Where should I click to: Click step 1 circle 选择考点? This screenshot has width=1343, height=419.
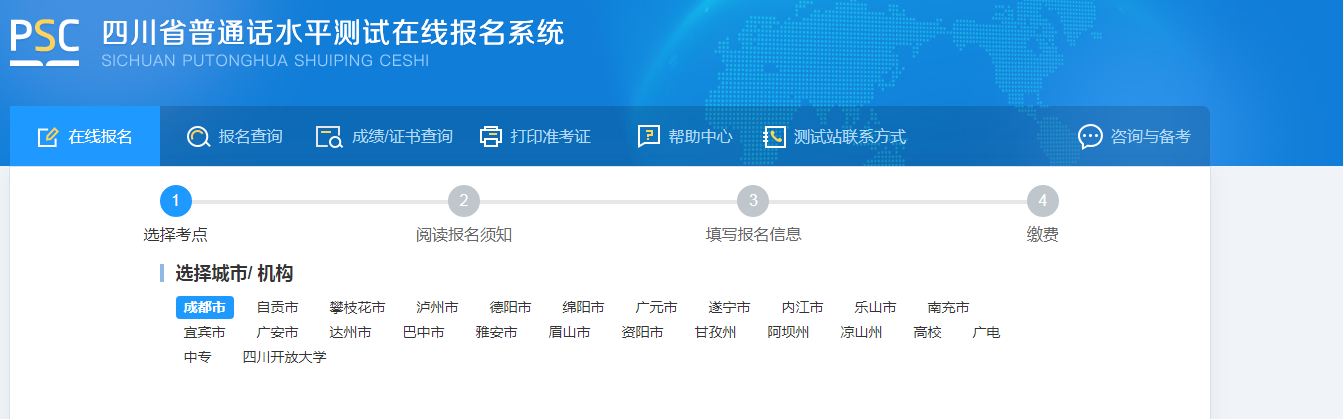point(175,201)
